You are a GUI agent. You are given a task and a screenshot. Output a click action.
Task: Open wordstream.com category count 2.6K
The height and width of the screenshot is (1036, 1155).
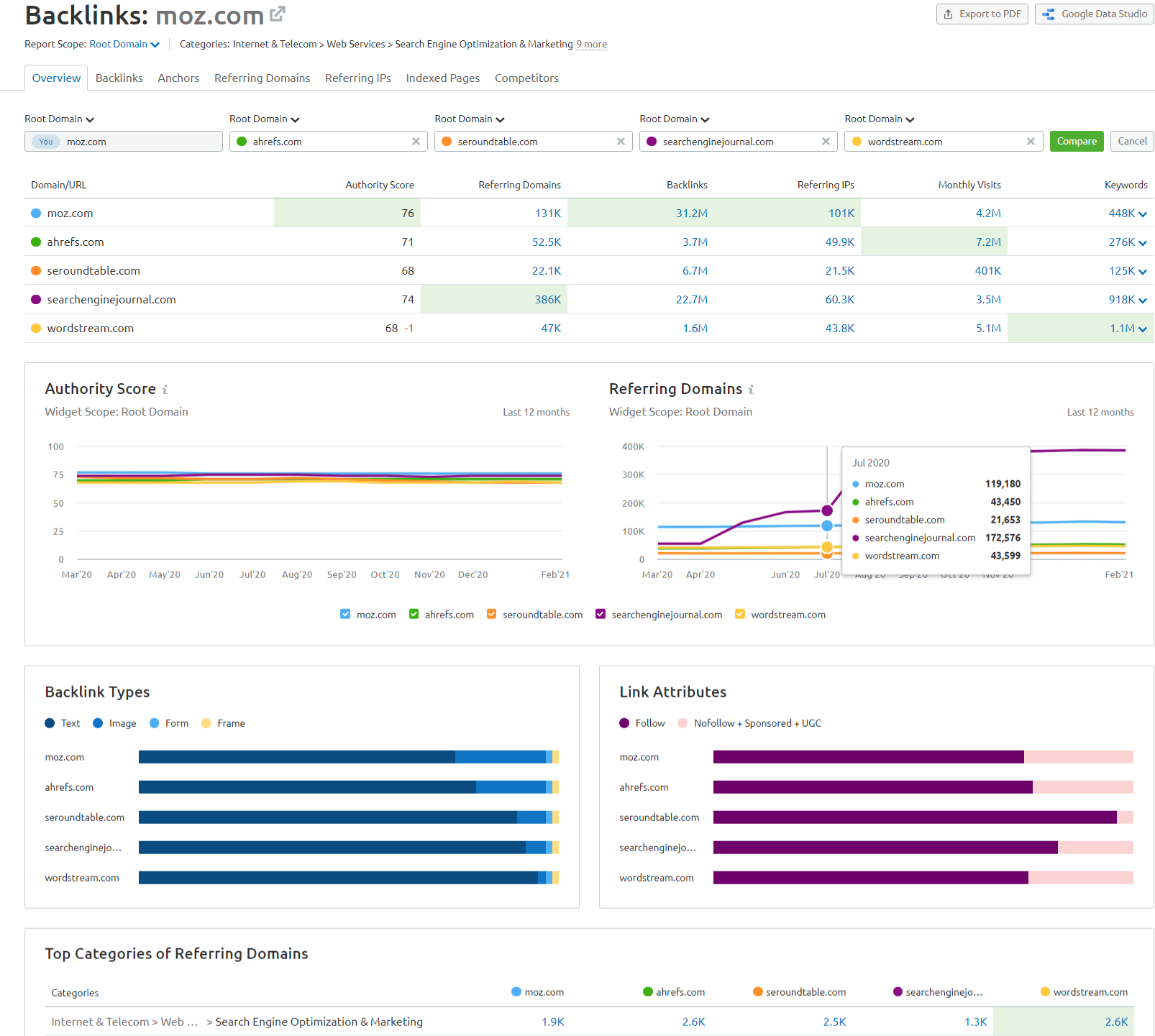[1117, 1022]
